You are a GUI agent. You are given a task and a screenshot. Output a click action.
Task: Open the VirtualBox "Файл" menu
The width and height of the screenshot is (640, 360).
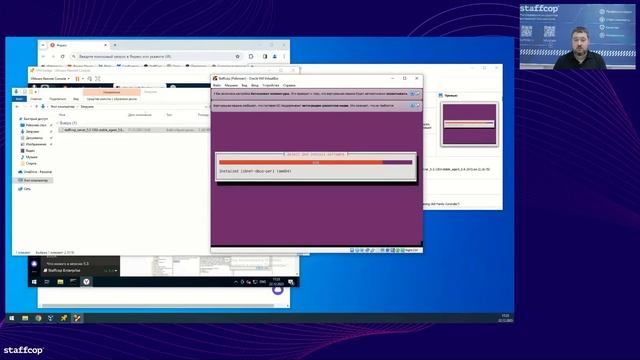[x=217, y=85]
